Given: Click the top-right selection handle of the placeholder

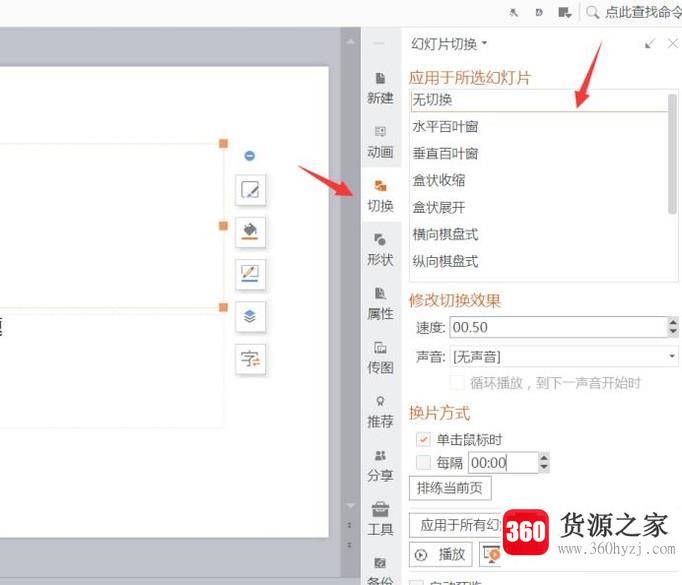Looking at the screenshot, I should pyautogui.click(x=223, y=144).
